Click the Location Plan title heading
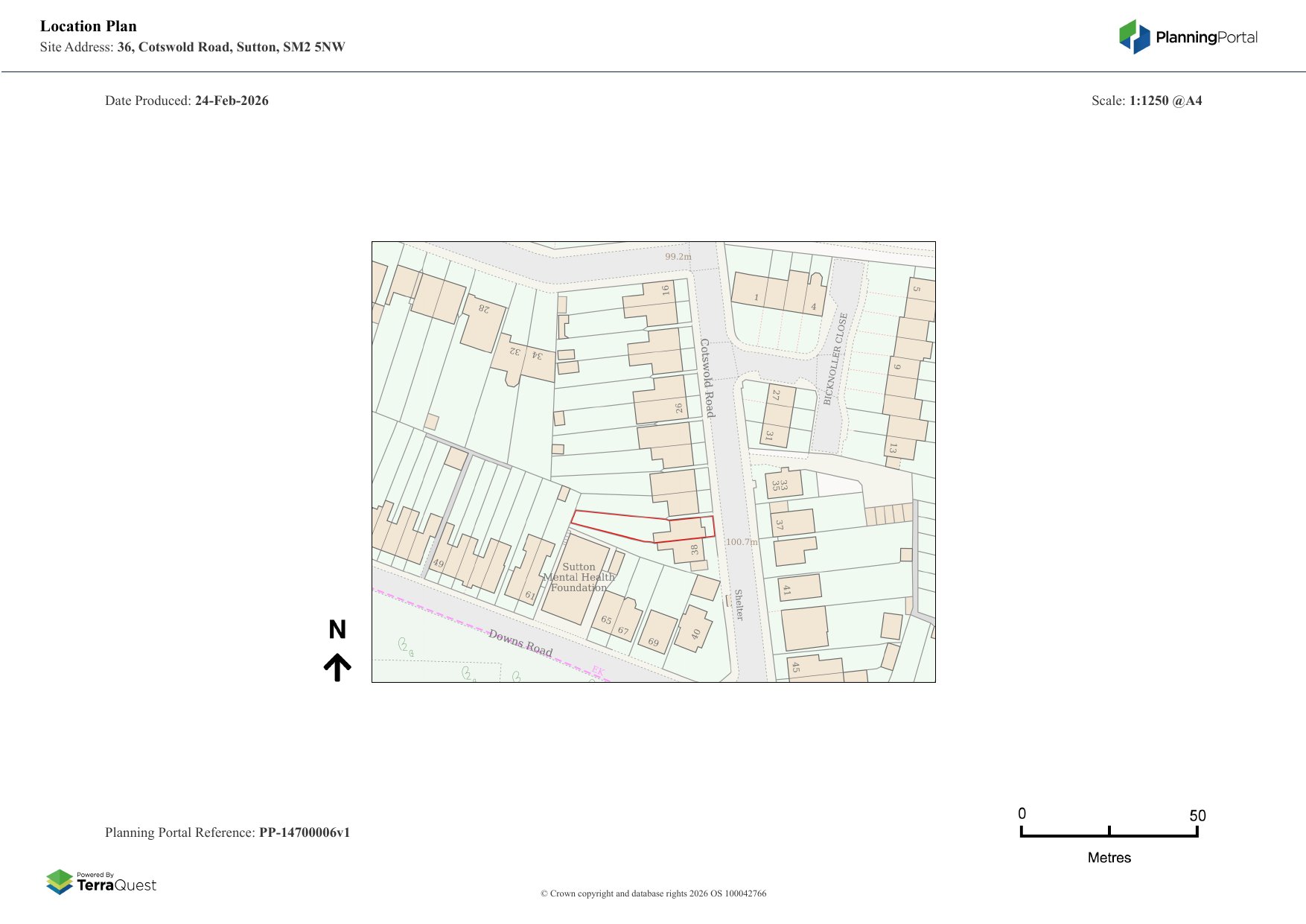This screenshot has width=1306, height=924. point(89,26)
